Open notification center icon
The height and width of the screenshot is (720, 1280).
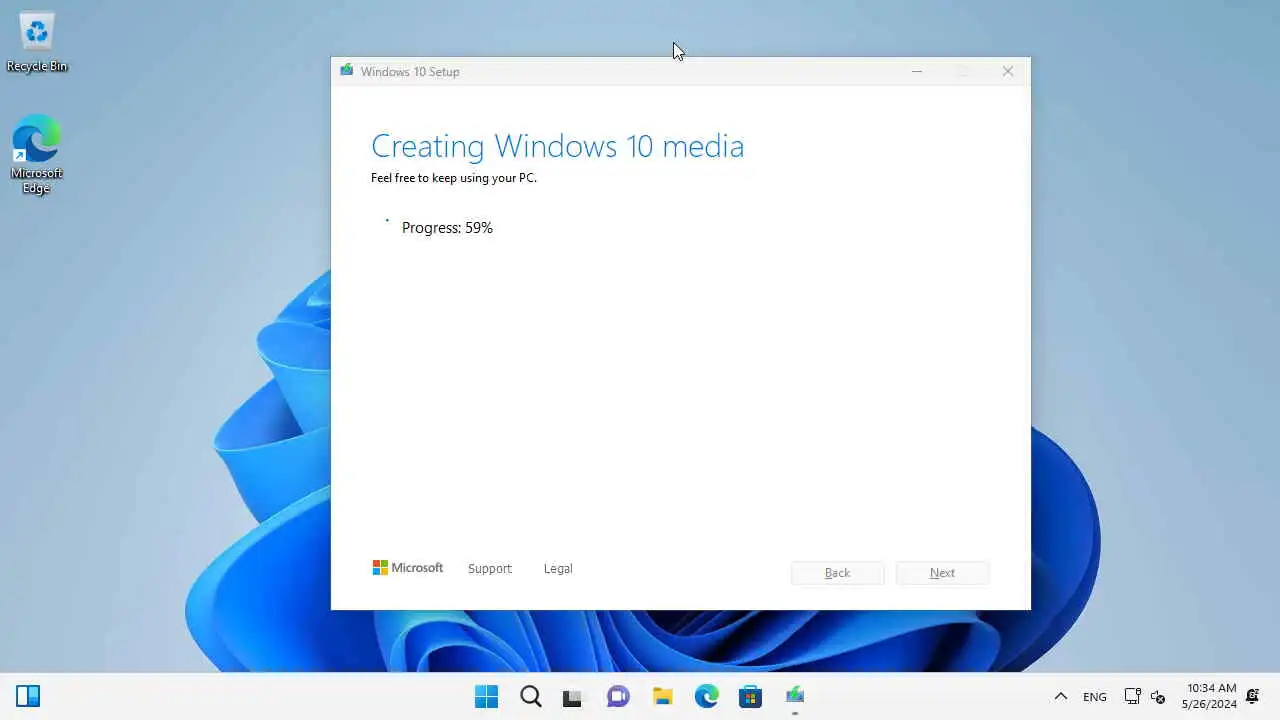1252,696
